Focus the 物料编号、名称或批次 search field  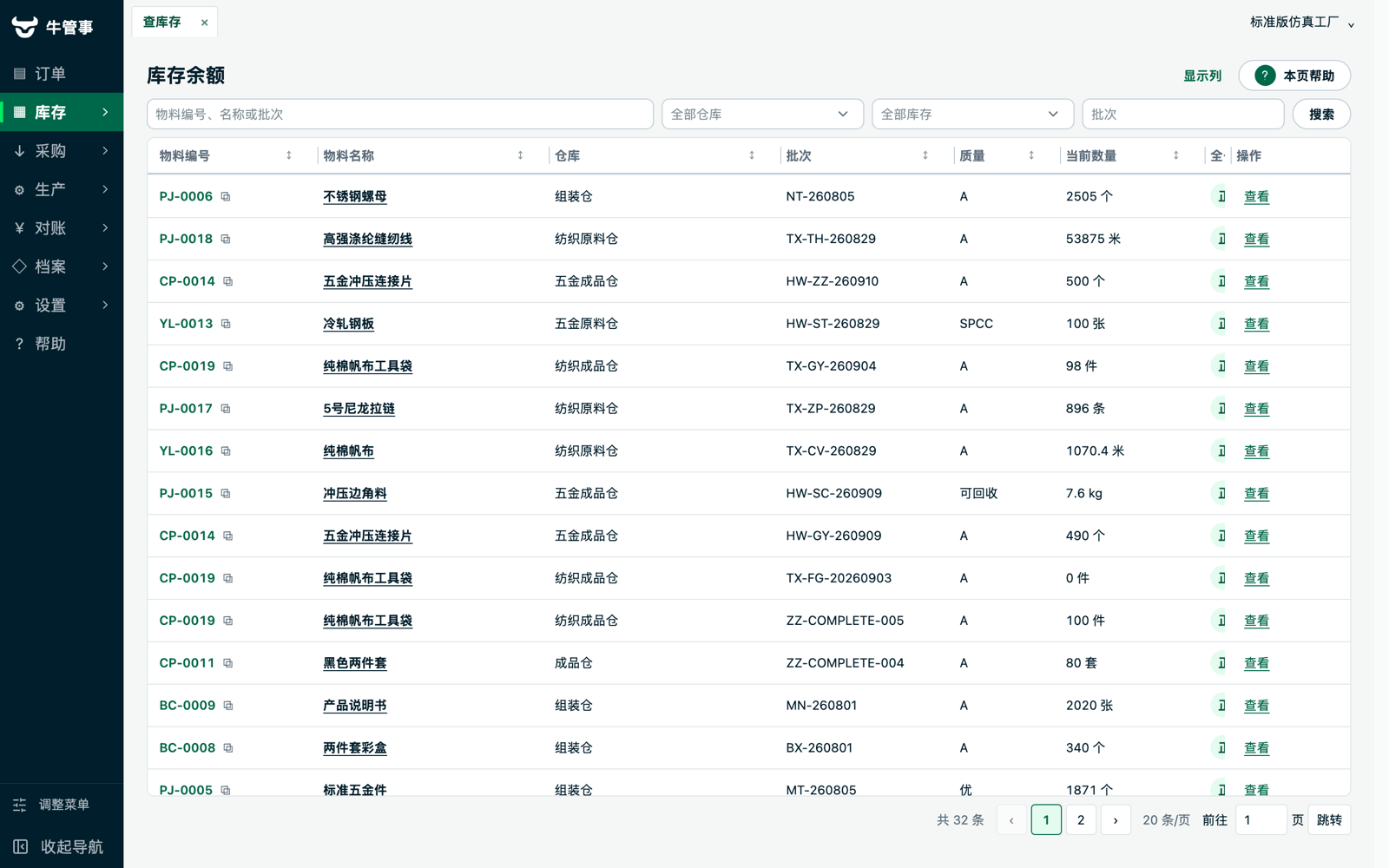pos(400,114)
